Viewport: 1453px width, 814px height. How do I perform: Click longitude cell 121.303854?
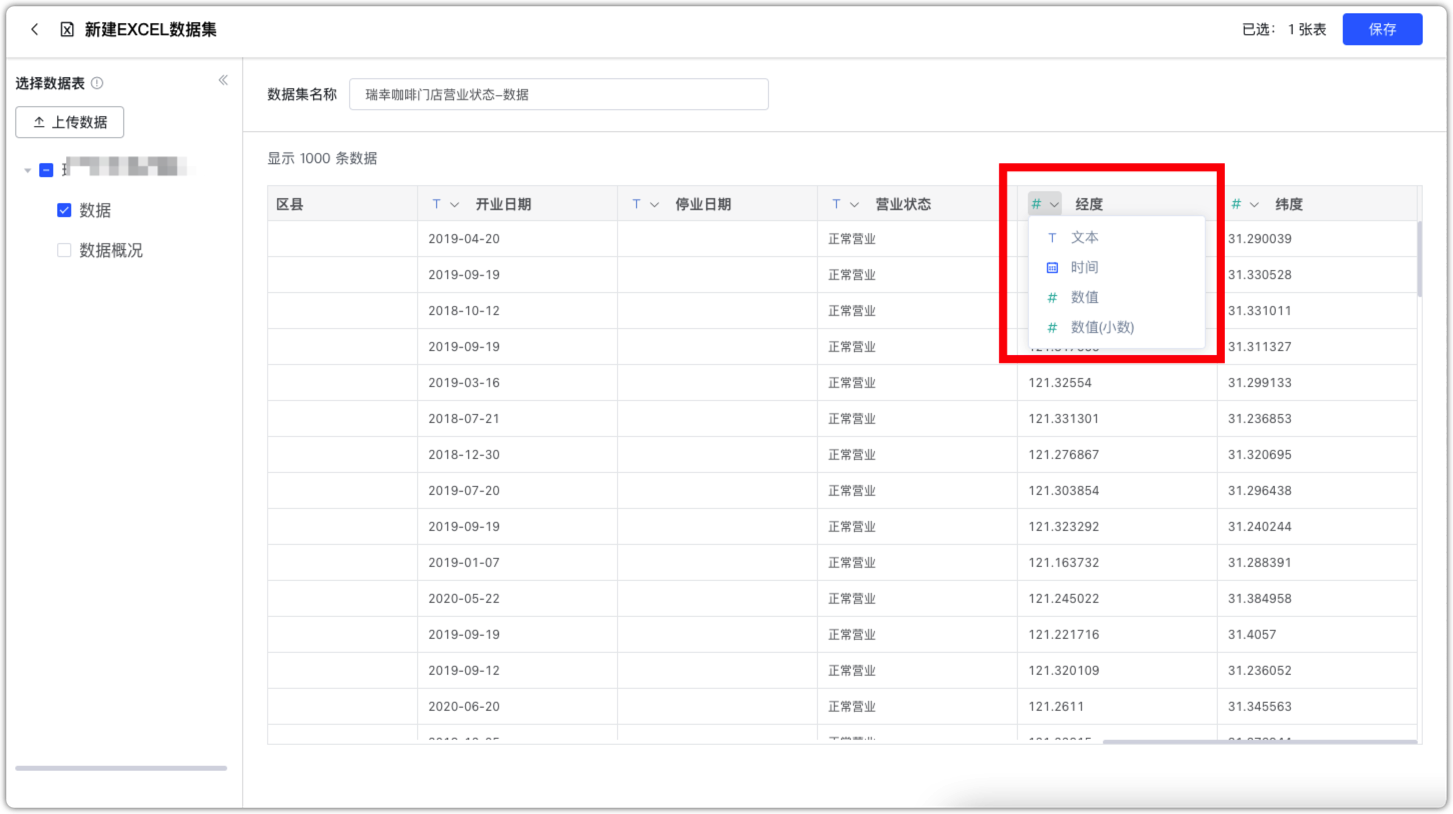pos(1117,491)
